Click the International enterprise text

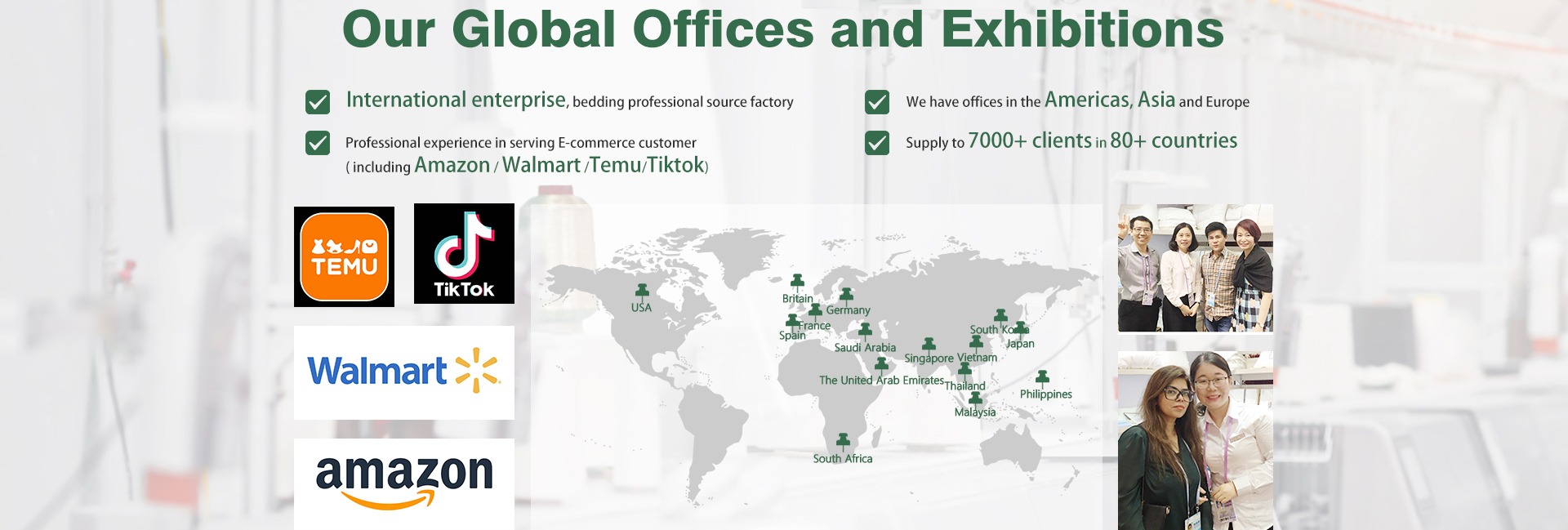coord(456,100)
